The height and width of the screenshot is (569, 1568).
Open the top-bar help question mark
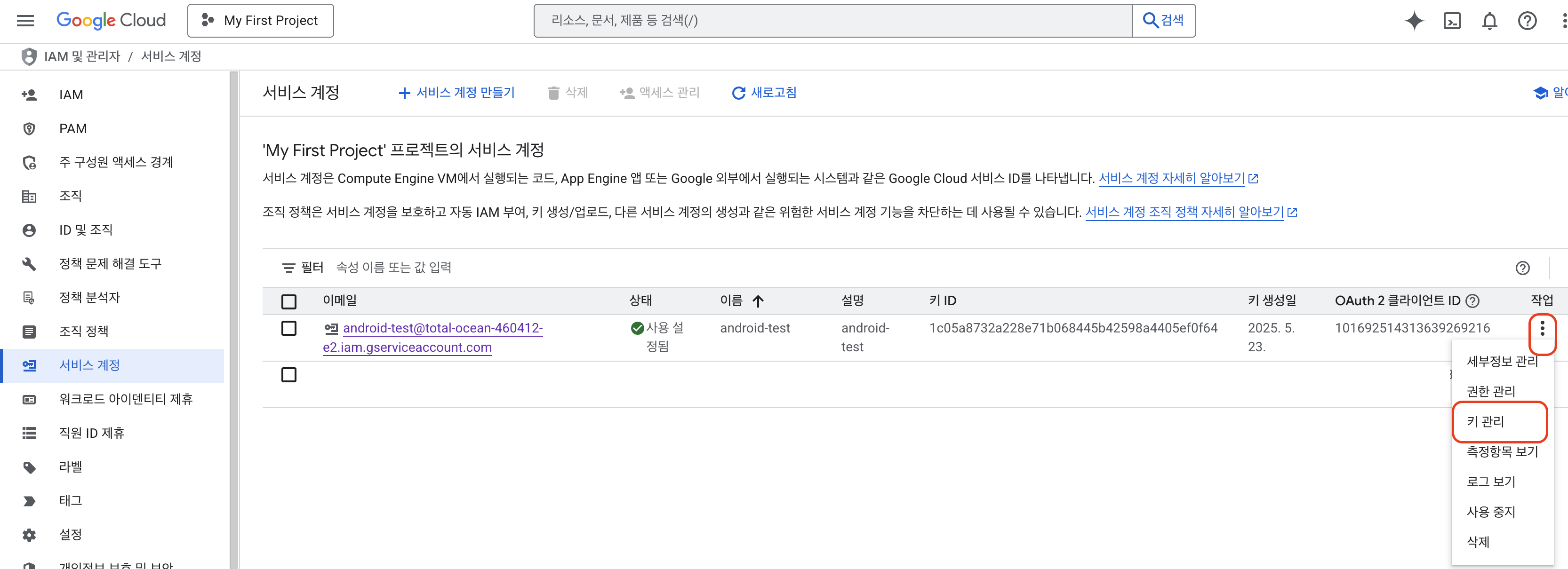click(1527, 21)
